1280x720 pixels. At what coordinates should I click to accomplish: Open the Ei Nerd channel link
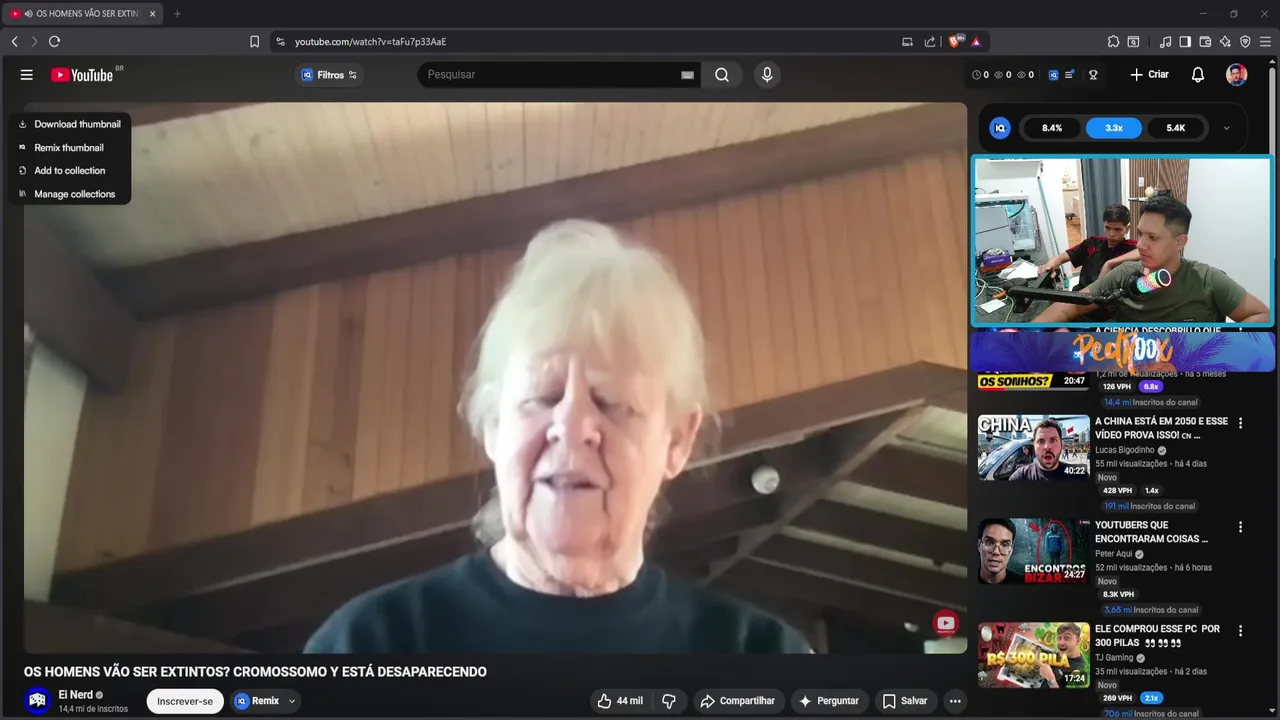coord(76,694)
